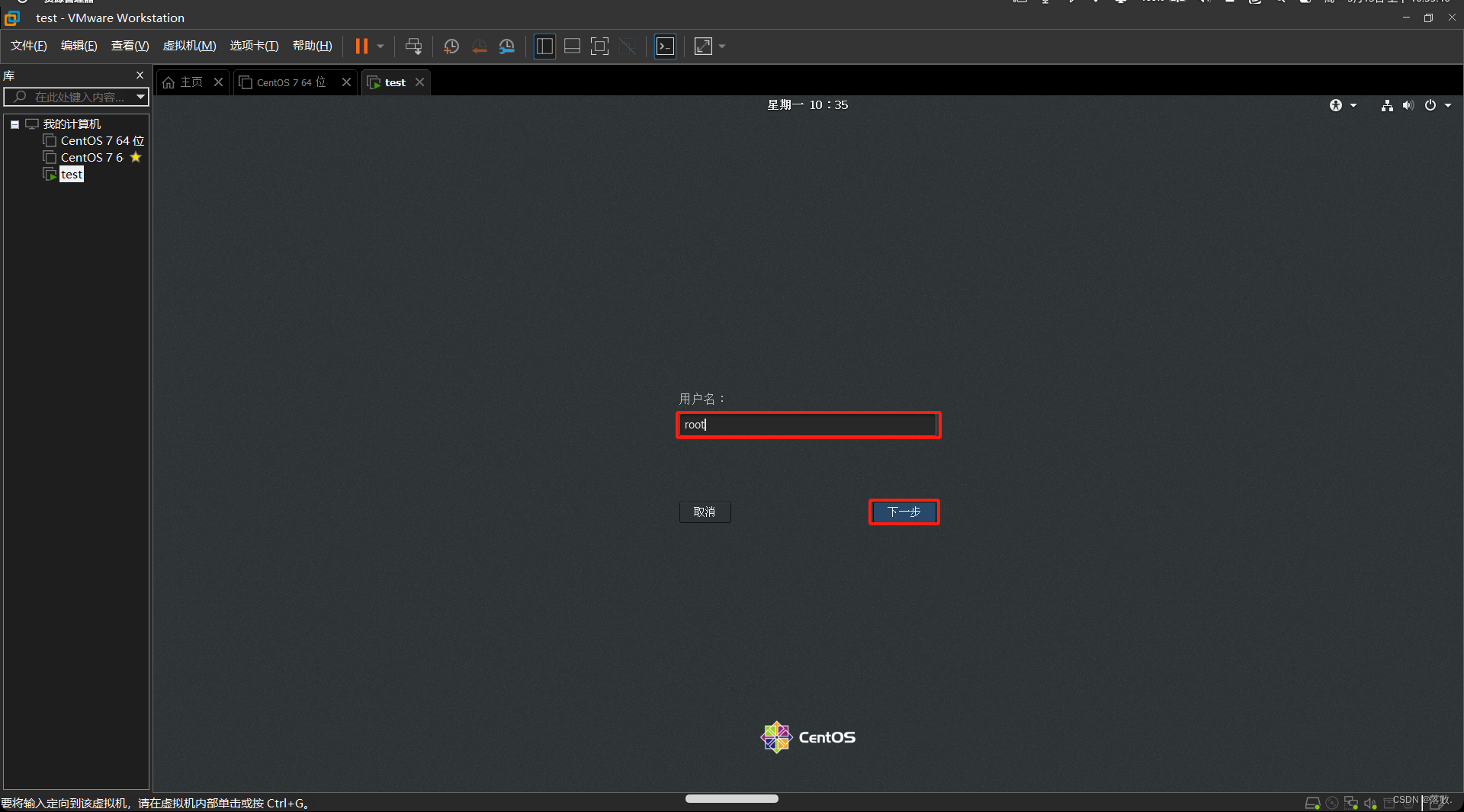Click the 取消 button
The image size is (1464, 812).
point(705,512)
